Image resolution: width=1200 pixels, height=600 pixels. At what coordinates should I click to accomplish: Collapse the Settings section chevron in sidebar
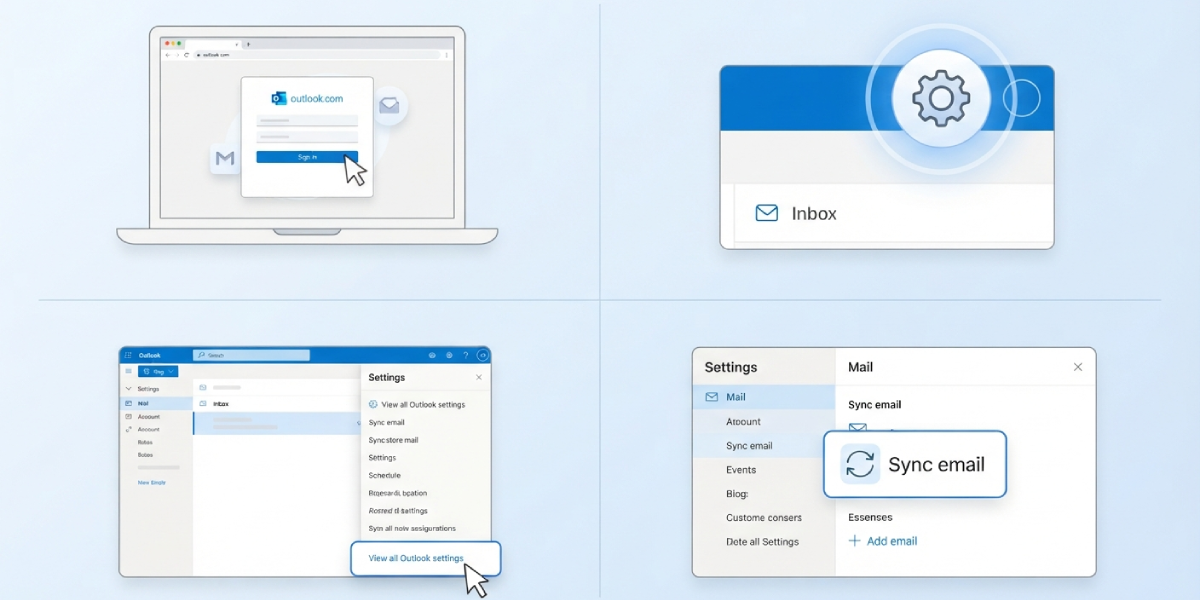tap(128, 389)
